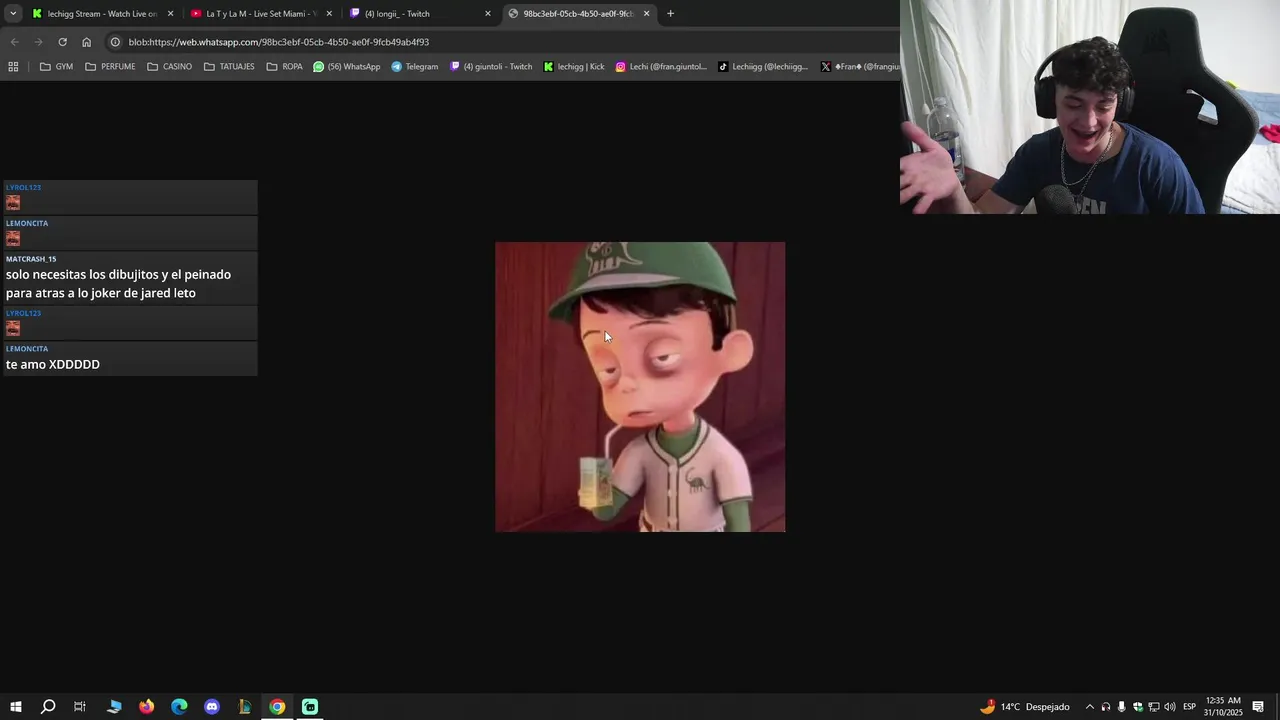
Task: Open the PERFUME bookmarks folder
Action: click(110, 67)
